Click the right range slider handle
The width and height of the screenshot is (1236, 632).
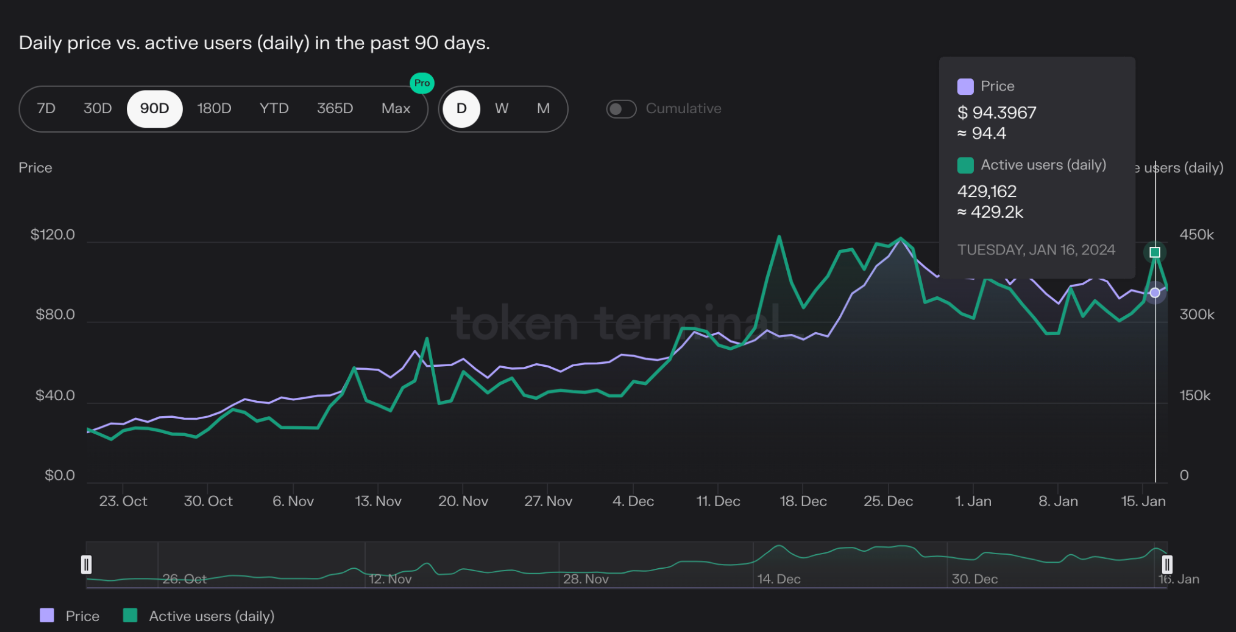[1166, 565]
